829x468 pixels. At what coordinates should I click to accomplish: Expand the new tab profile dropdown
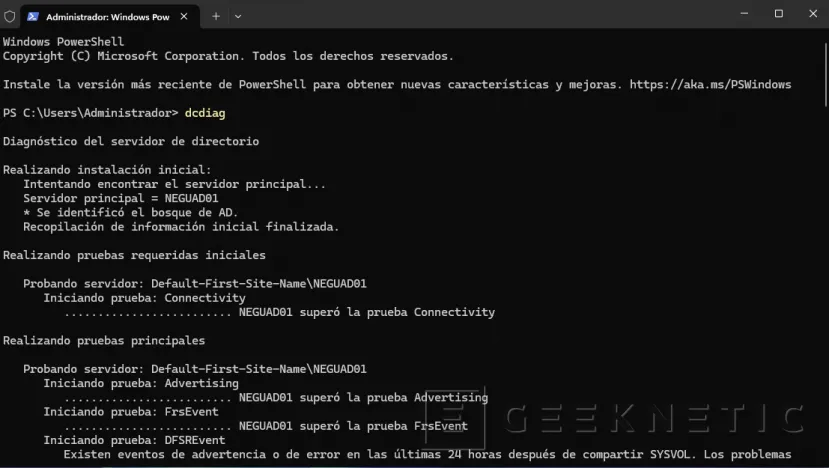tap(238, 16)
